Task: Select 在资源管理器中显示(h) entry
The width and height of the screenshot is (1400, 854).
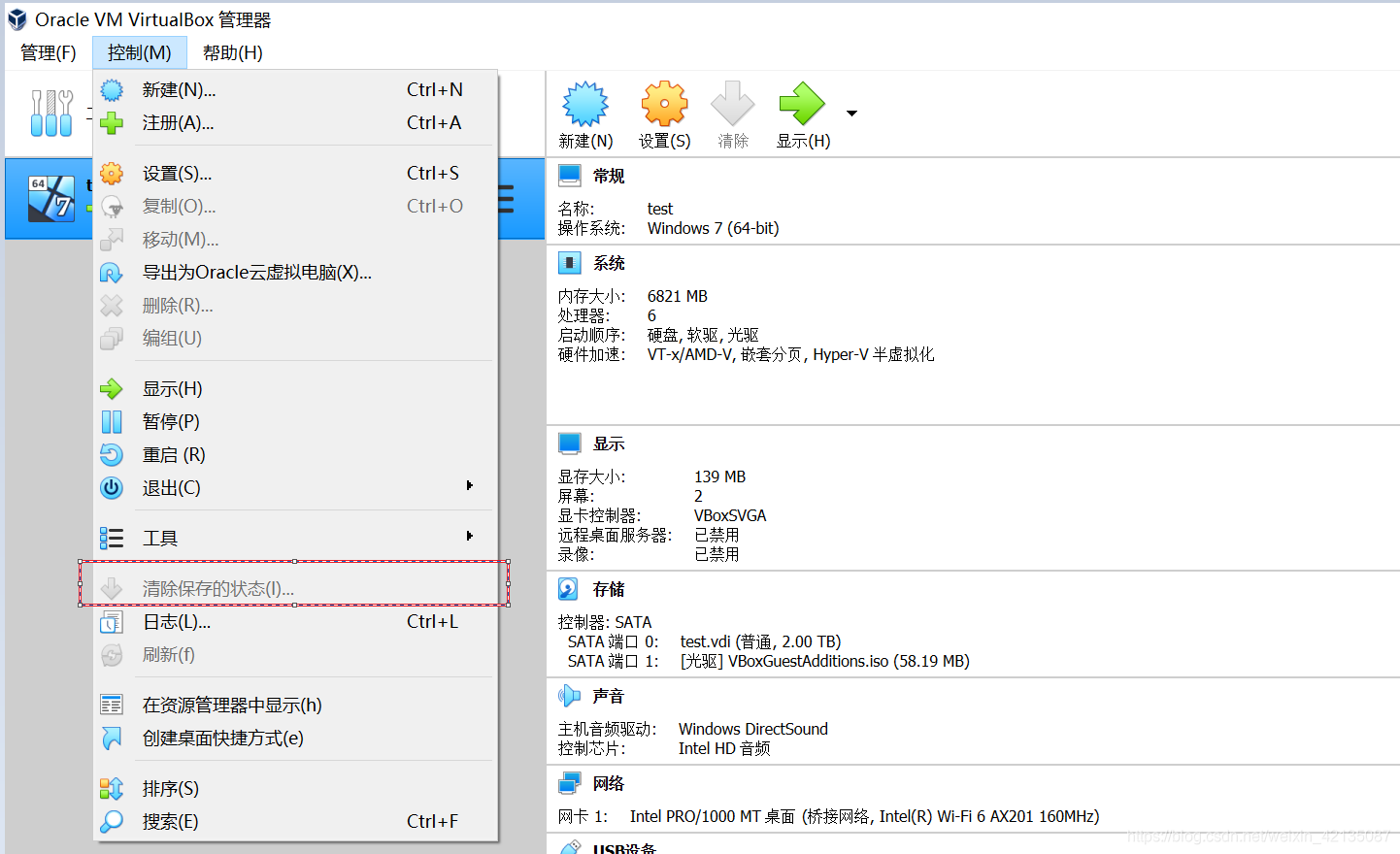Action: point(295,706)
